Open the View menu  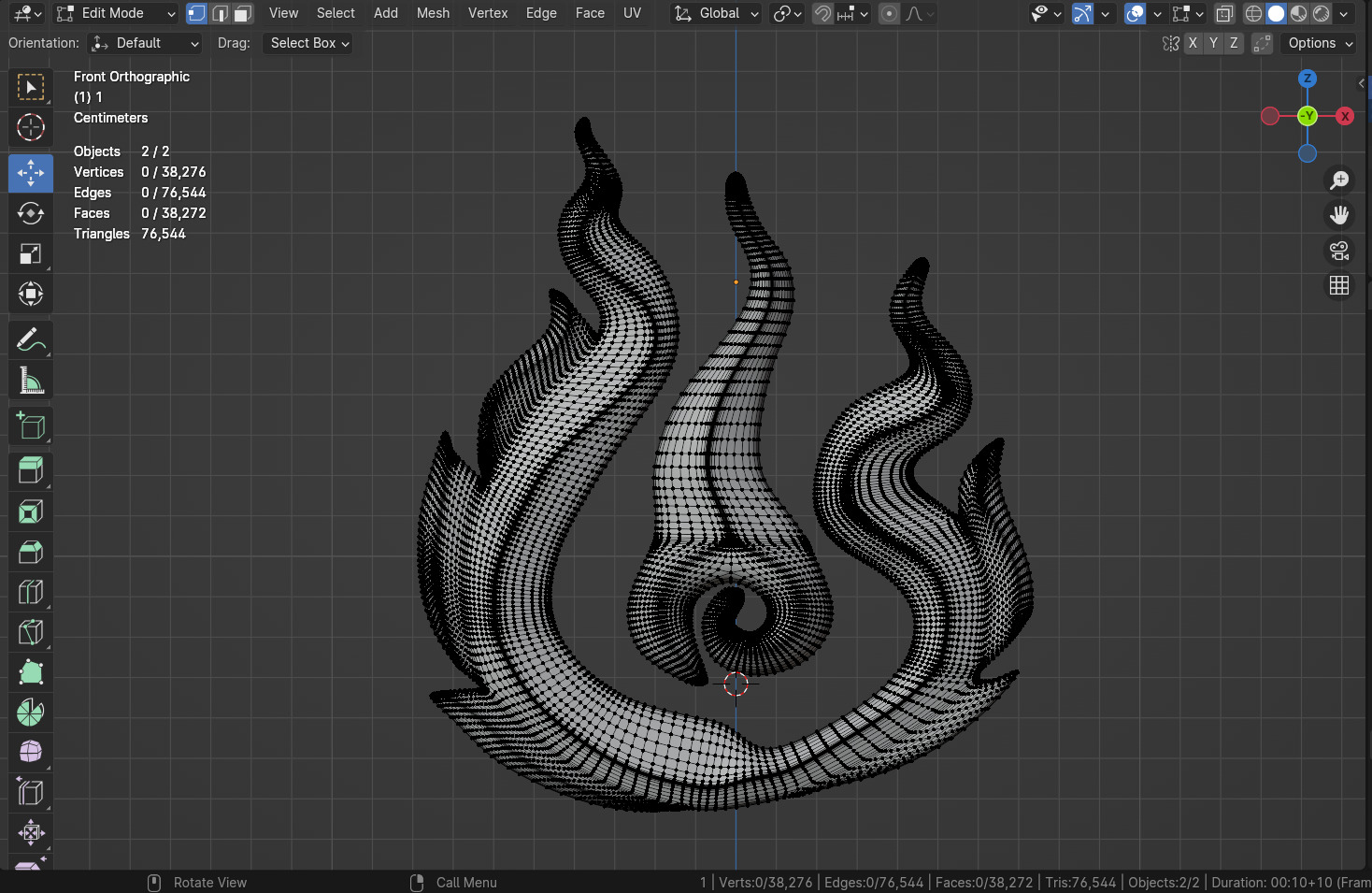[x=283, y=13]
